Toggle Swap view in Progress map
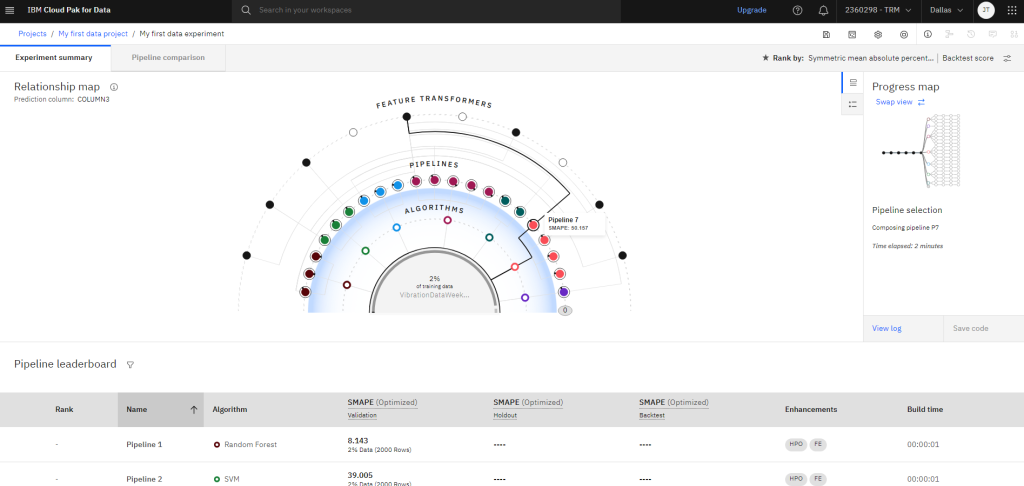The image size is (1024, 486). [900, 102]
